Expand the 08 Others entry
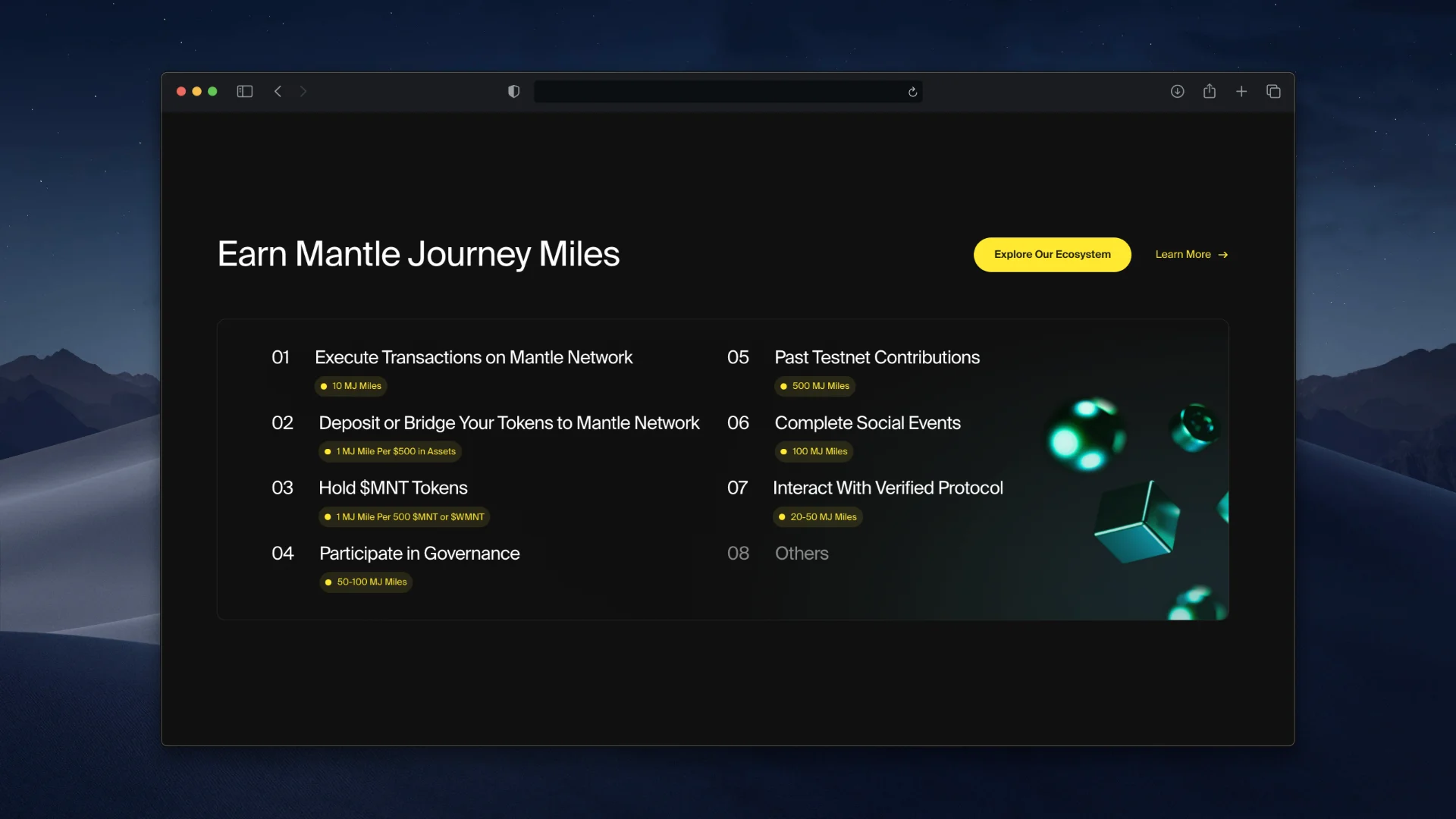Viewport: 1456px width, 819px height. click(801, 554)
